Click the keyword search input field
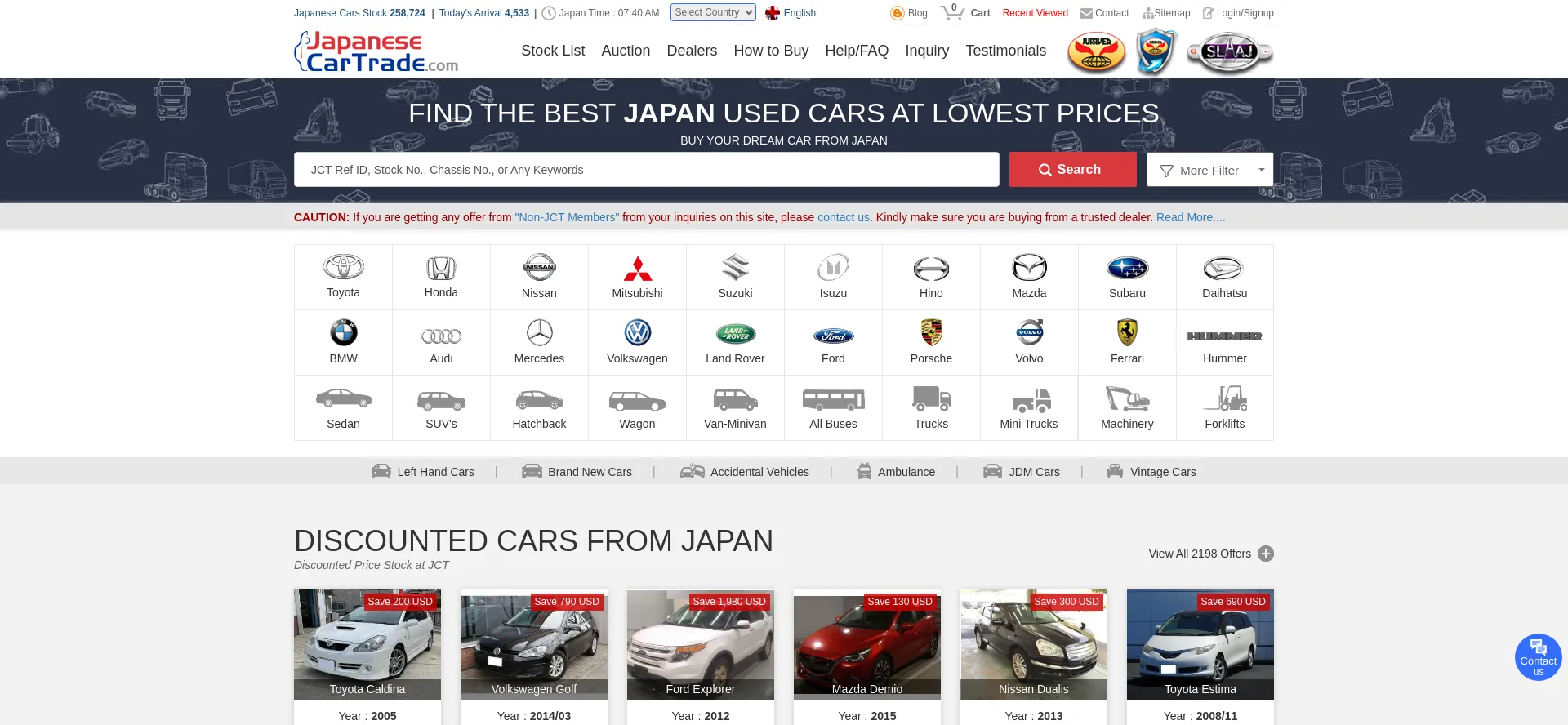The image size is (1568, 725). (x=646, y=170)
